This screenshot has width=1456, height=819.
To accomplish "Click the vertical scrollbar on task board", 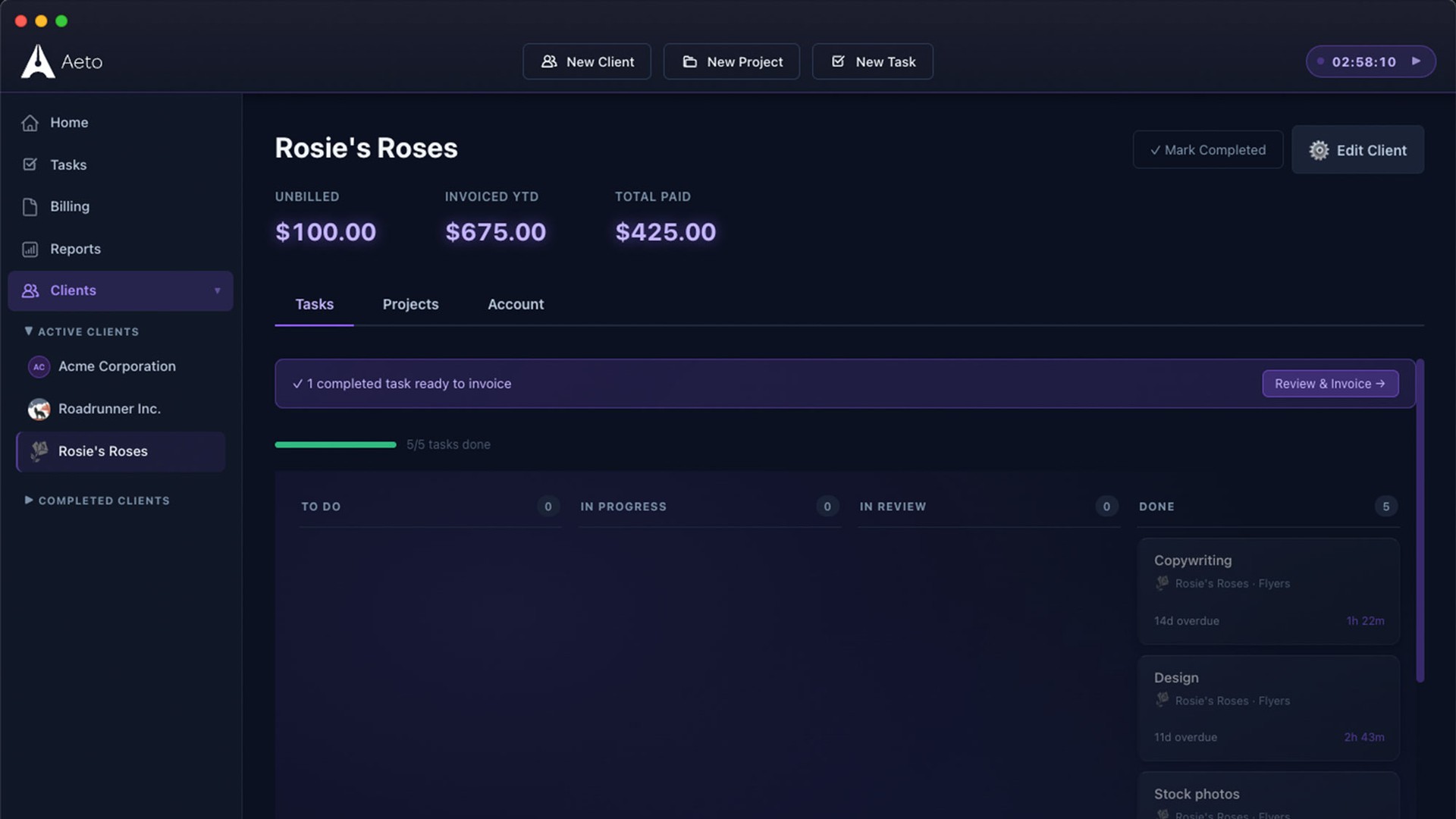I will [1420, 521].
